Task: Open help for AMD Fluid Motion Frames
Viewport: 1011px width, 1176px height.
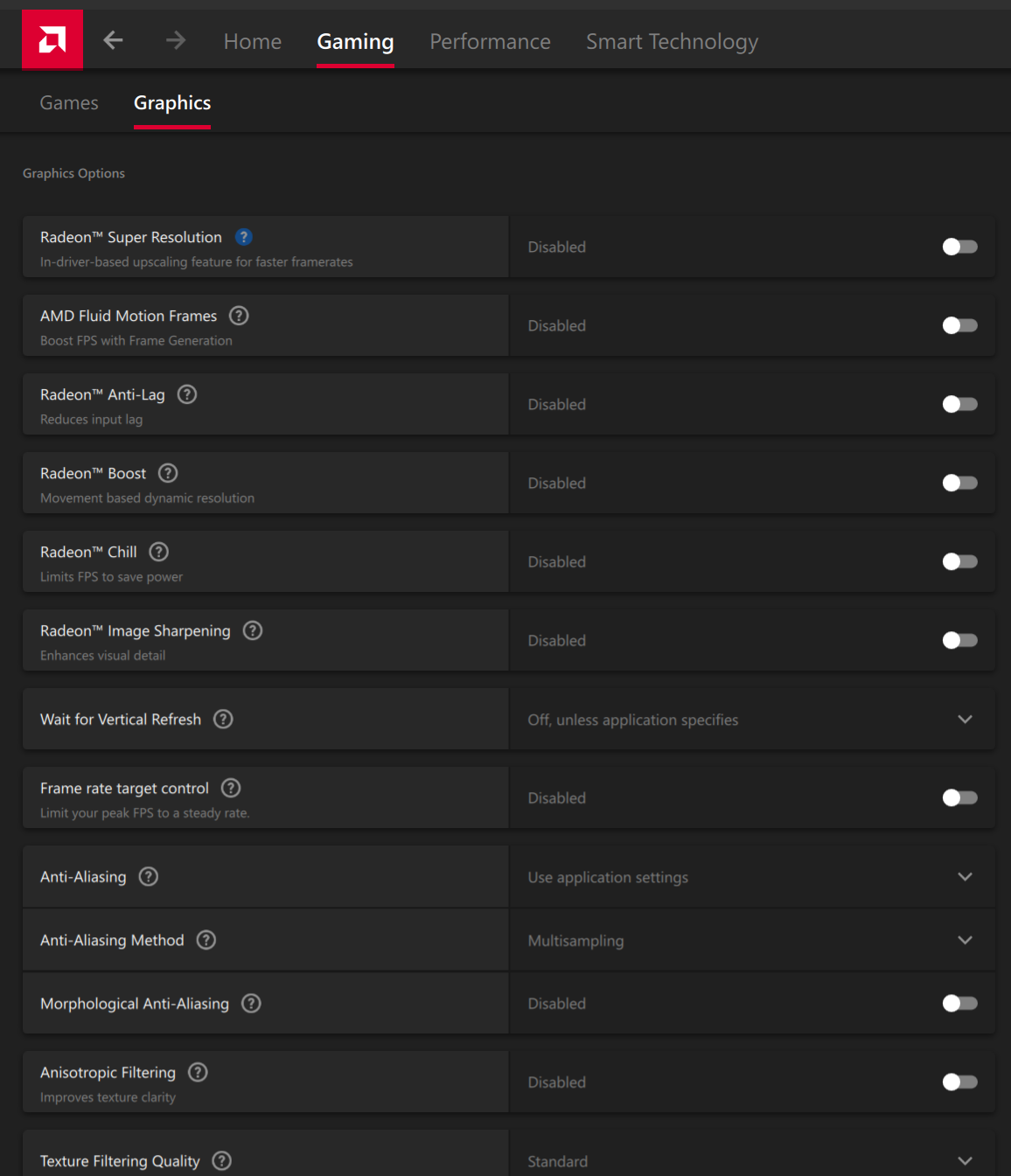Action: [x=239, y=316]
